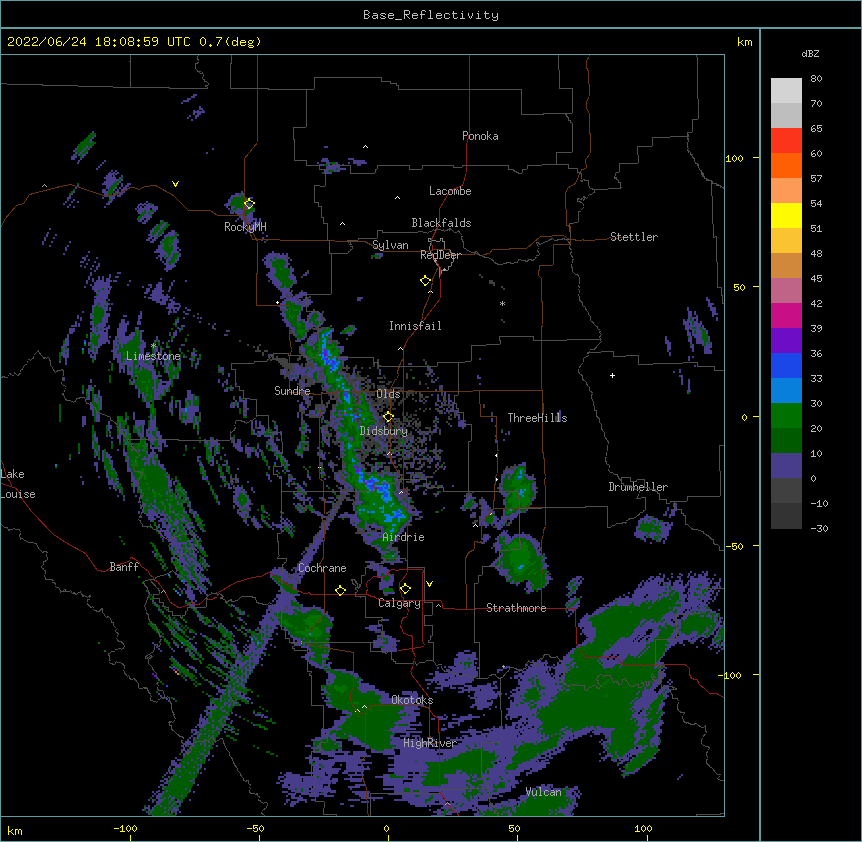Click the yellow v marker northwest of RockyMH

pos(175,184)
